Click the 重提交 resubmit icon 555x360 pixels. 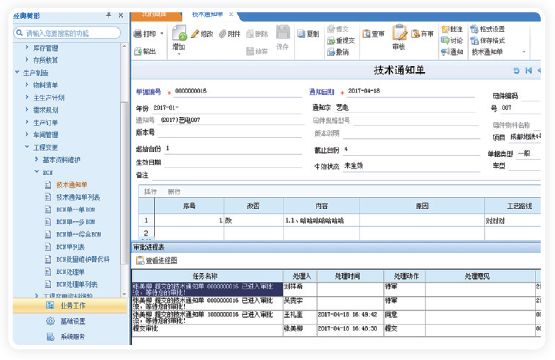click(331, 41)
